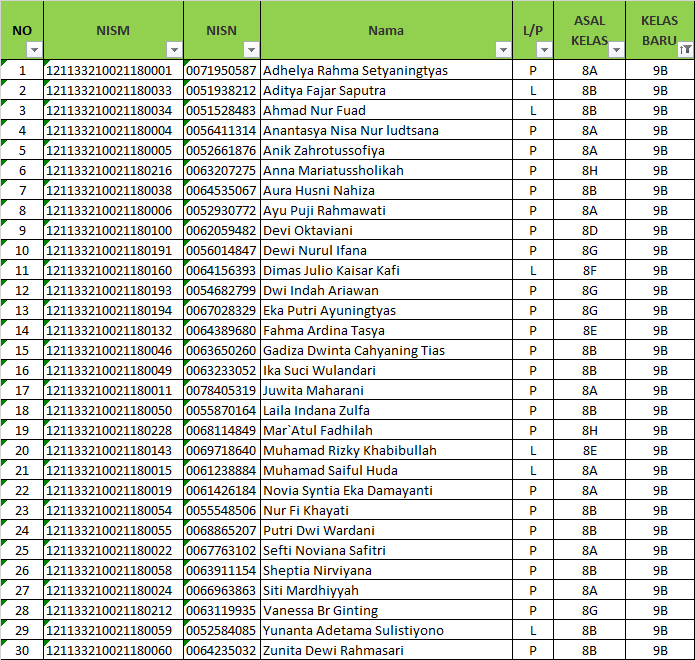
Task: Click NISN value 0069718640
Action: click(221, 450)
